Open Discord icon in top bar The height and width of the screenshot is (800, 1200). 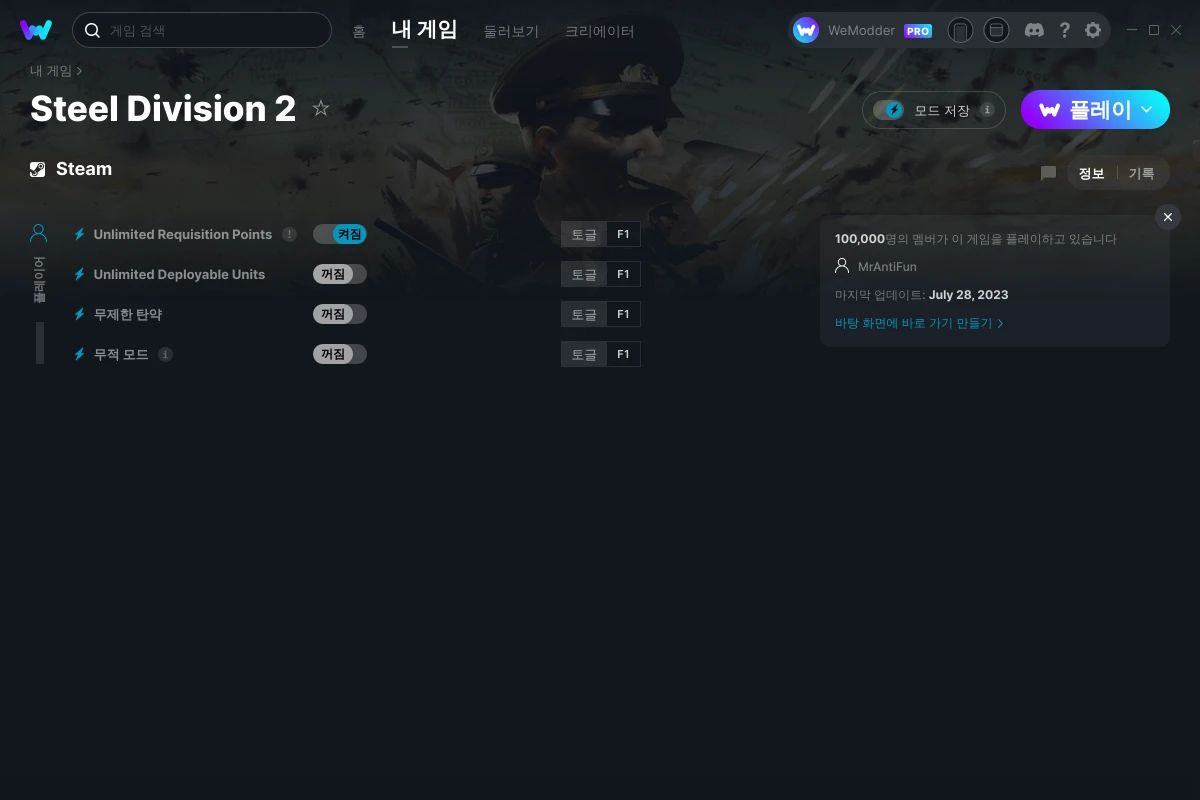(1035, 30)
